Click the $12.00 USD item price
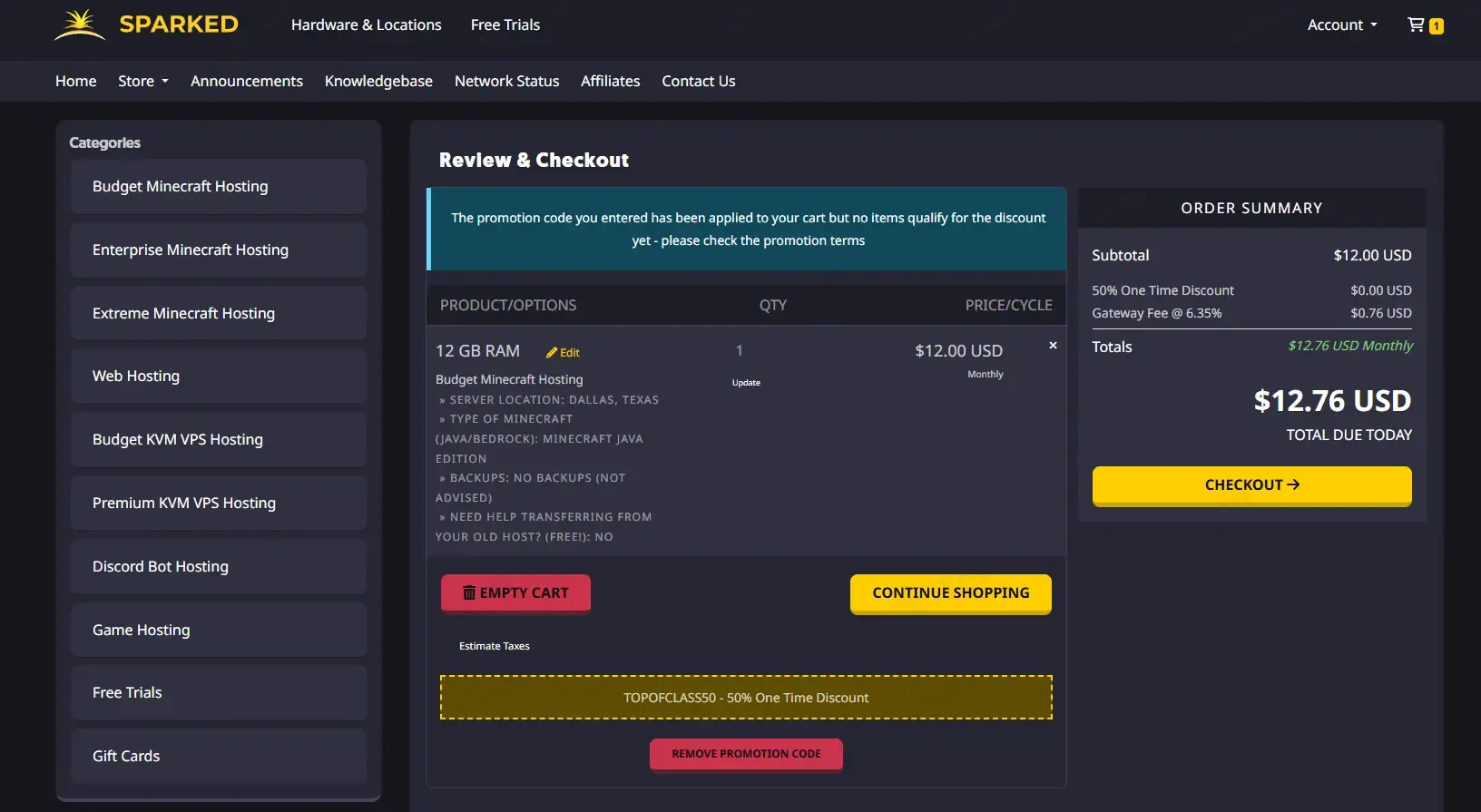The height and width of the screenshot is (812, 1481). tap(958, 351)
